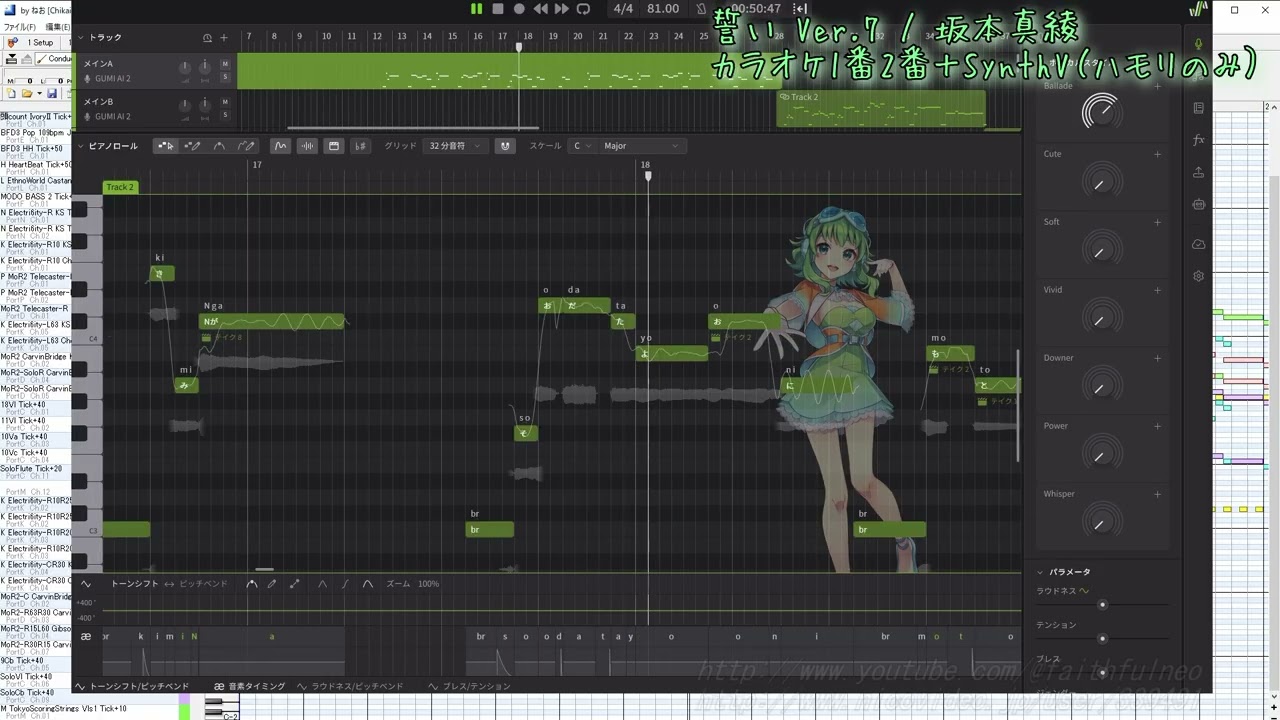
Task: Add automation for Power vocal mode
Action: click(x=1157, y=426)
